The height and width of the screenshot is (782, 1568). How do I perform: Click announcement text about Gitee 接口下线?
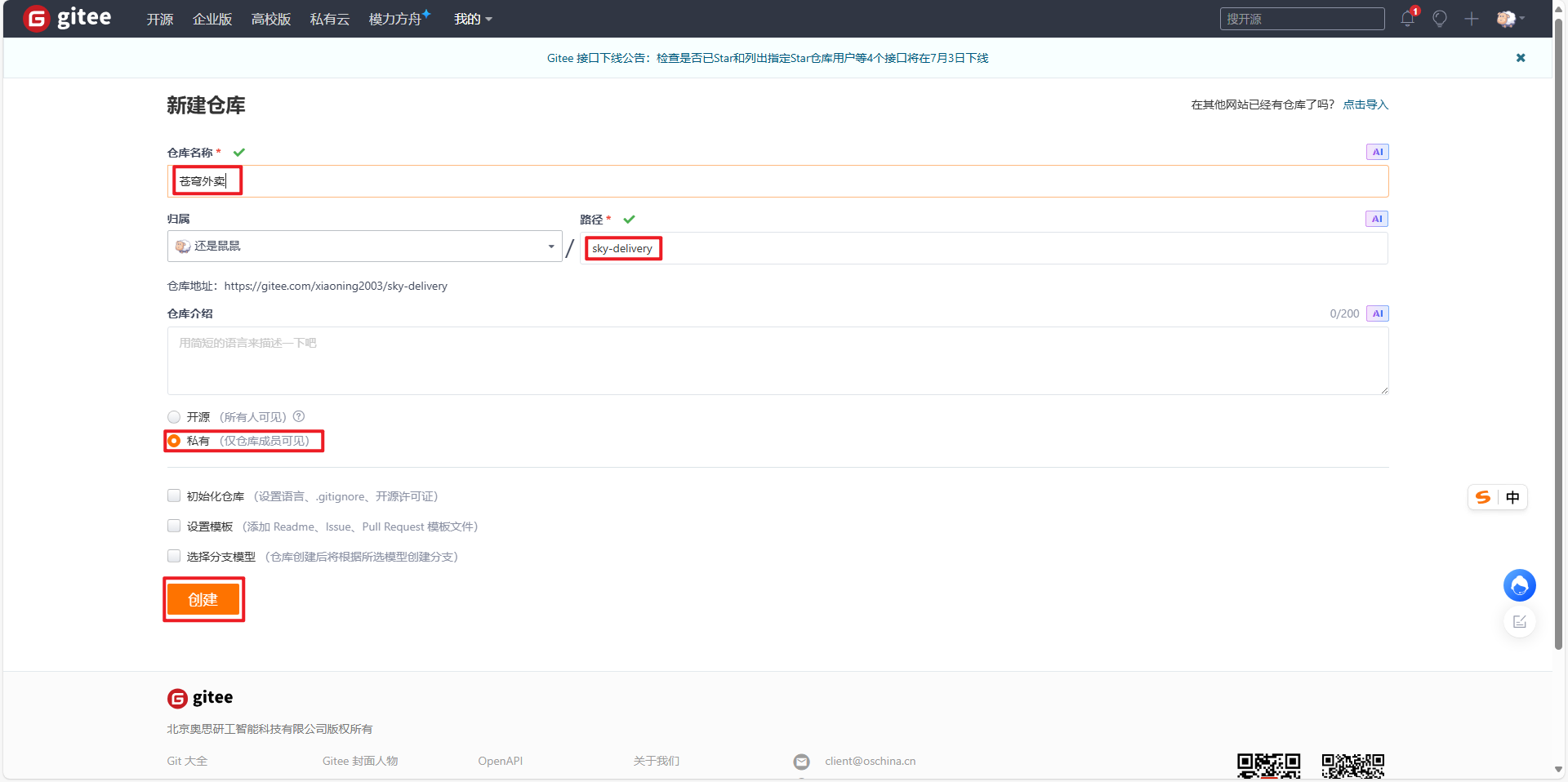768,58
